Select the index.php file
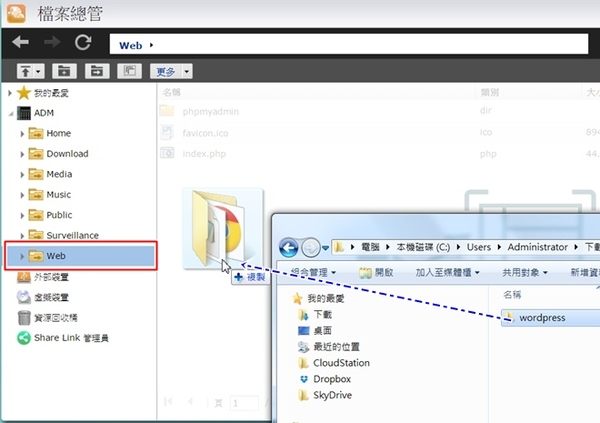 click(x=192, y=154)
